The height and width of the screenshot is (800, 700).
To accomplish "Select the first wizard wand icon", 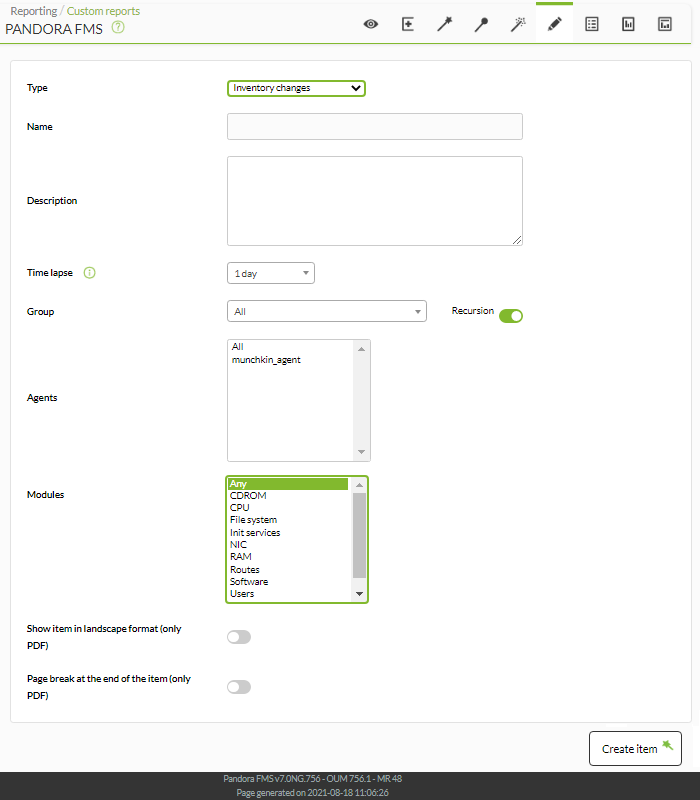I will (444, 24).
